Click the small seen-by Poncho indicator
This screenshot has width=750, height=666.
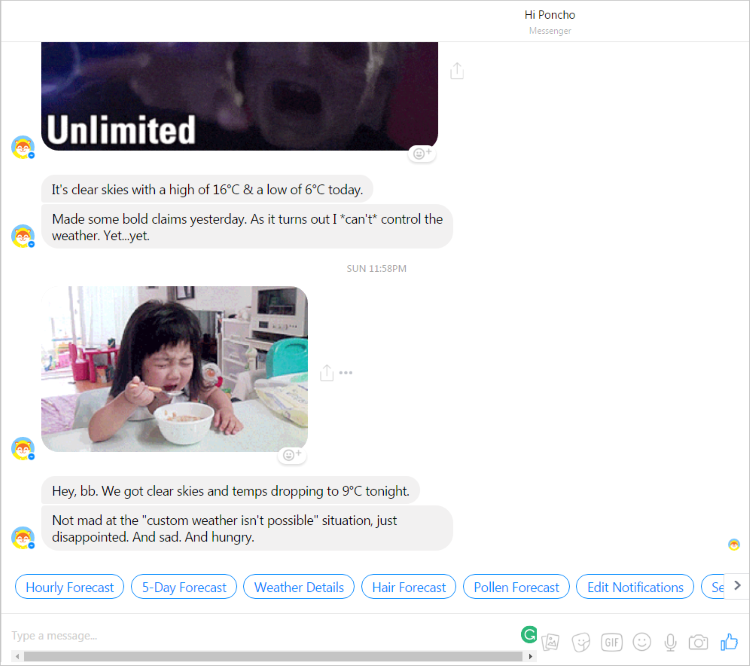734,544
